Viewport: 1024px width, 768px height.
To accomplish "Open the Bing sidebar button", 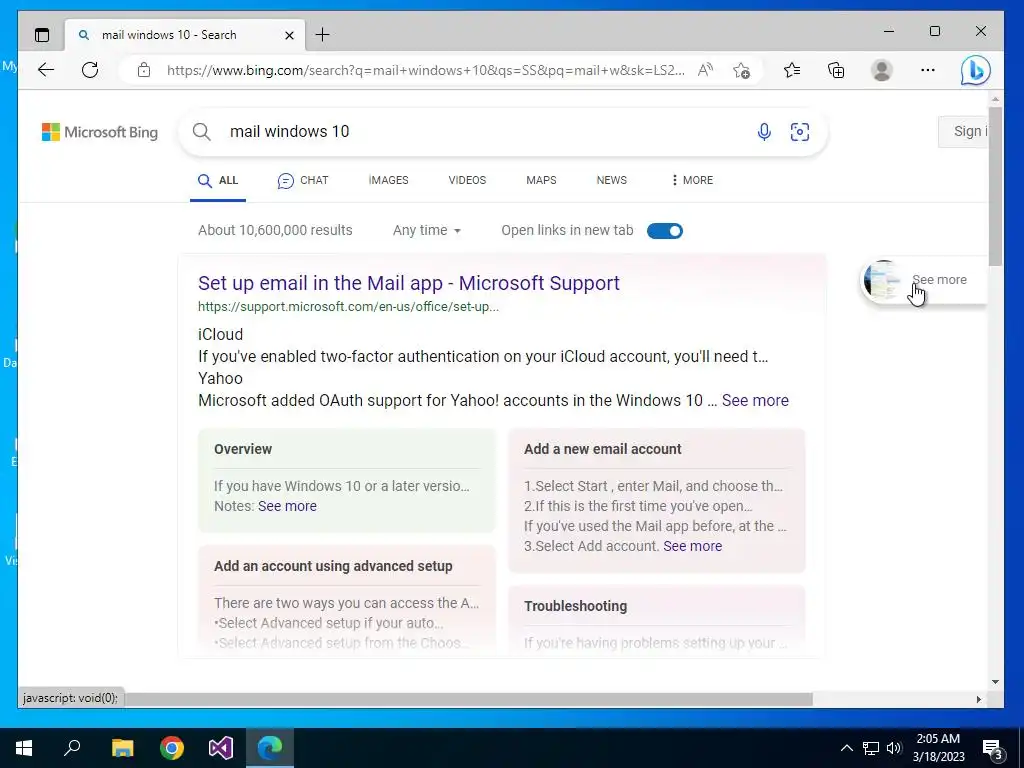I will point(976,71).
